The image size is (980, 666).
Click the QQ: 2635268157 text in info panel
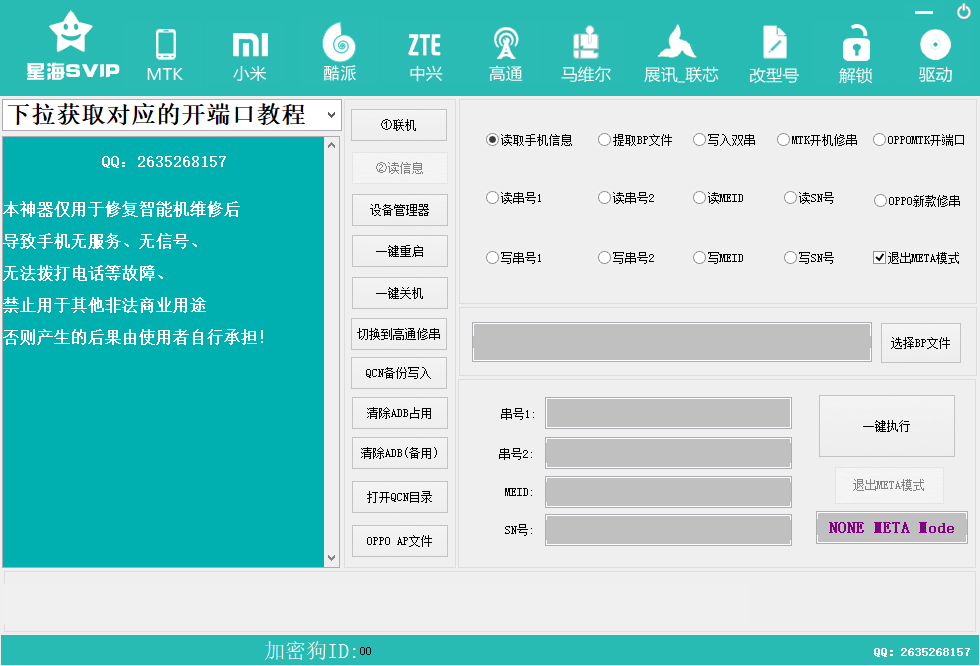click(x=164, y=162)
